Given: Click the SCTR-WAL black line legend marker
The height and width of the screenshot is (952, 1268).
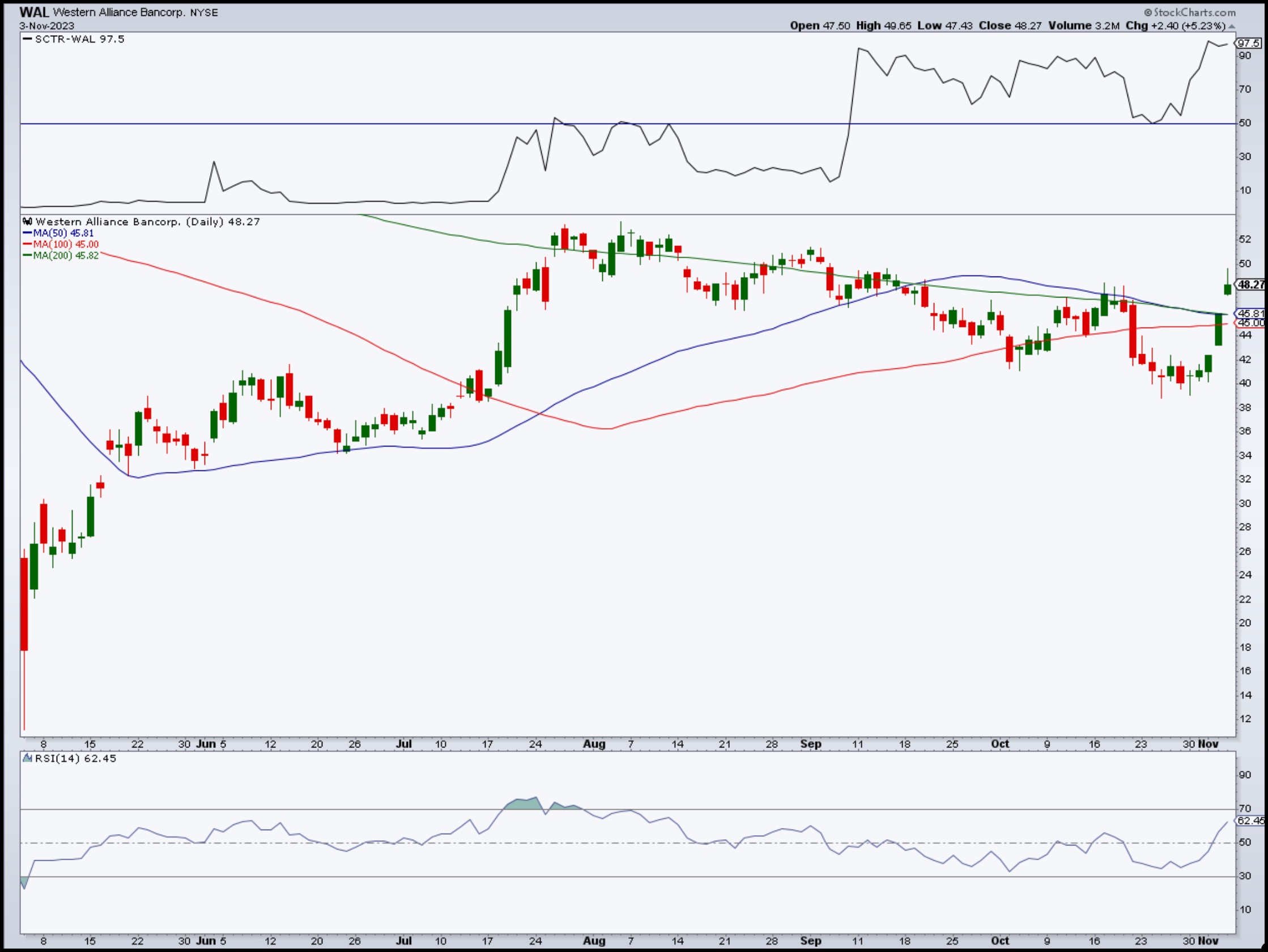Looking at the screenshot, I should tap(28, 39).
